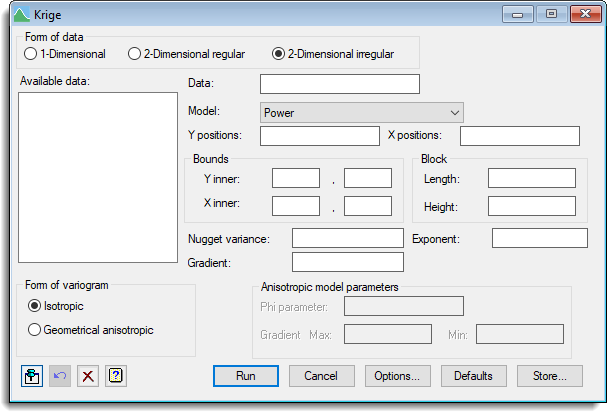Click the Defaults button
The image size is (607, 412).
473,376
